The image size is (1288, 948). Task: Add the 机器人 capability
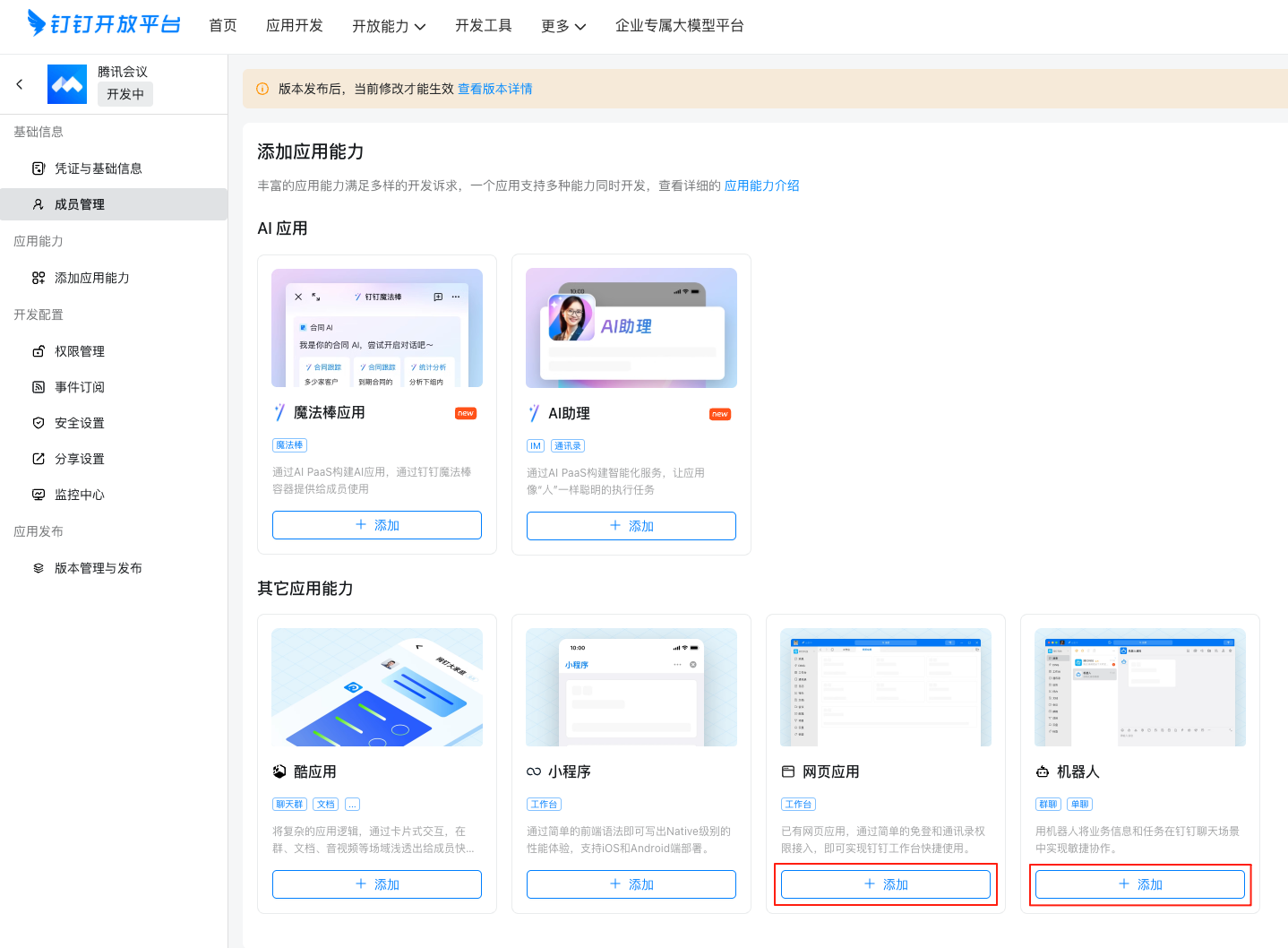tap(1140, 884)
